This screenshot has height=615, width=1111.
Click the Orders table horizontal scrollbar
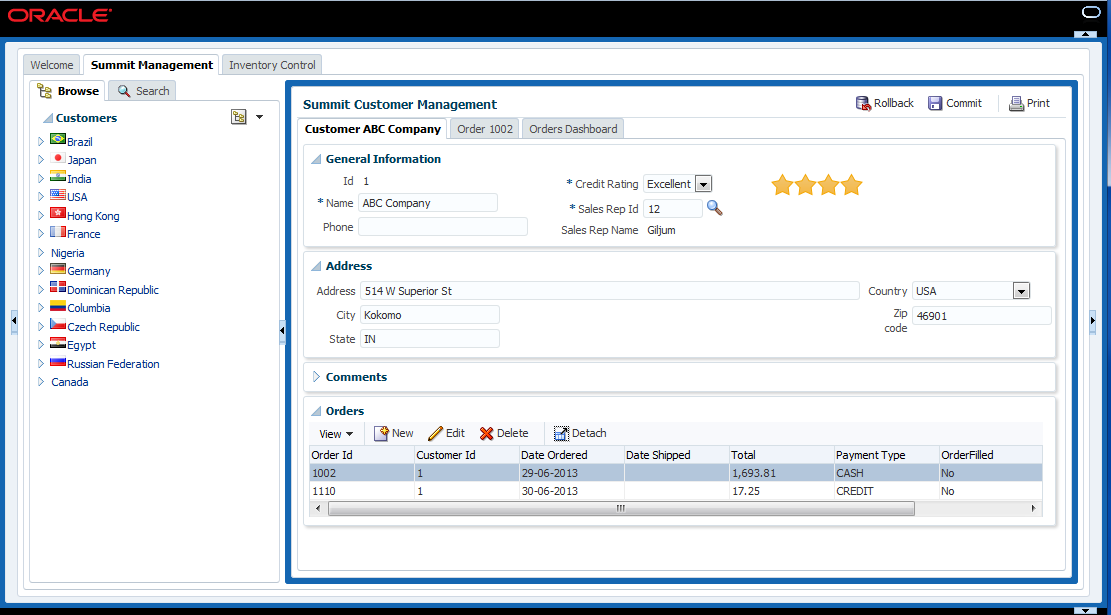click(x=620, y=508)
